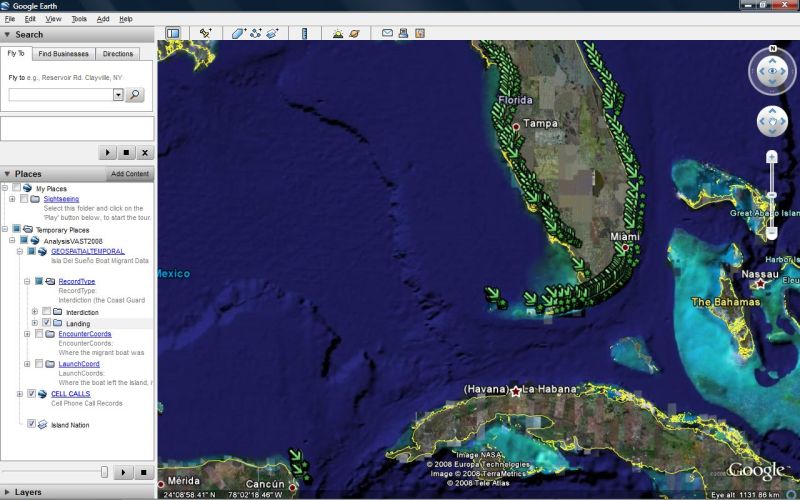This screenshot has height=500, width=800.
Task: Open the Fly to dropdown arrow
Action: [118, 94]
